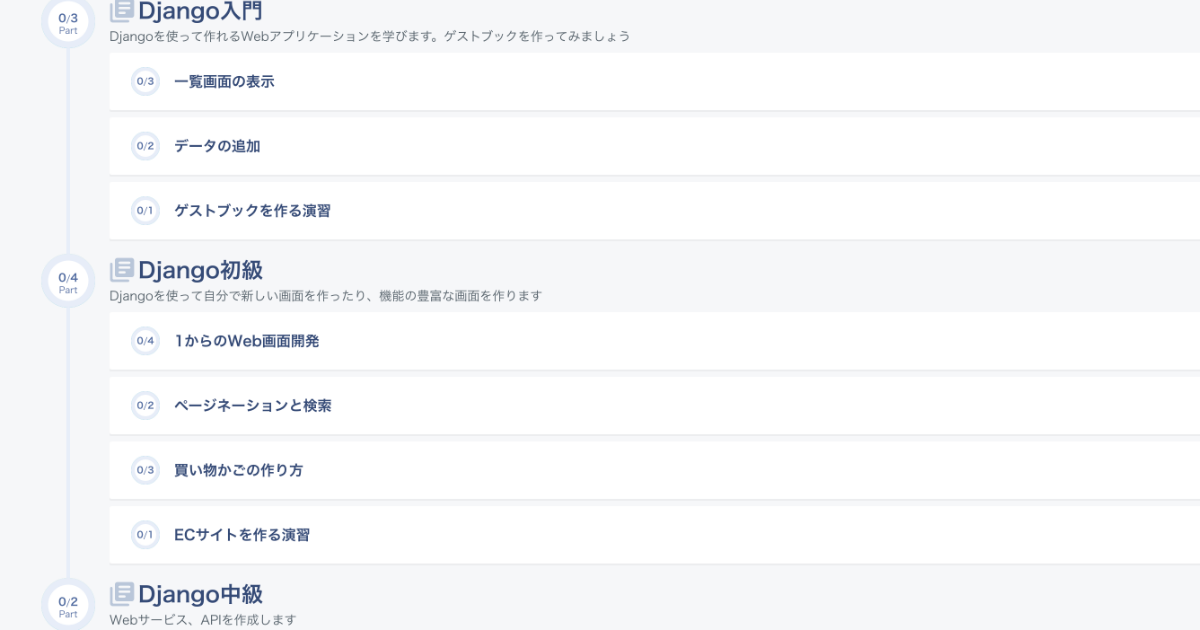
Task: Click the book icon beside Django初級
Action: [x=121, y=270]
